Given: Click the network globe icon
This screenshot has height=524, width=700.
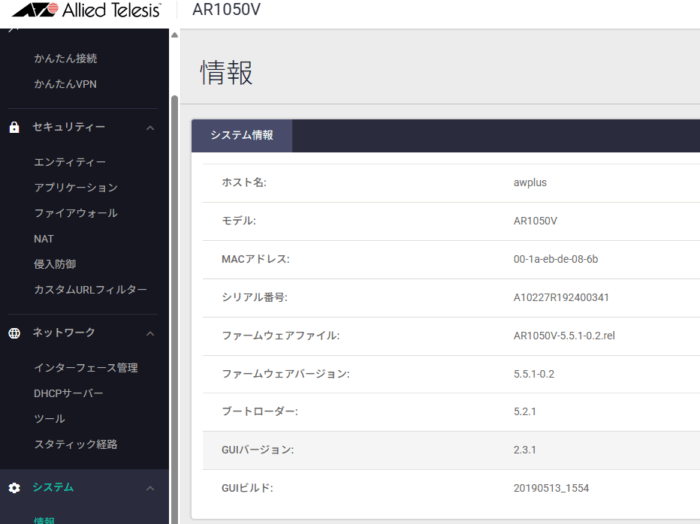Looking at the screenshot, I should 14,332.
